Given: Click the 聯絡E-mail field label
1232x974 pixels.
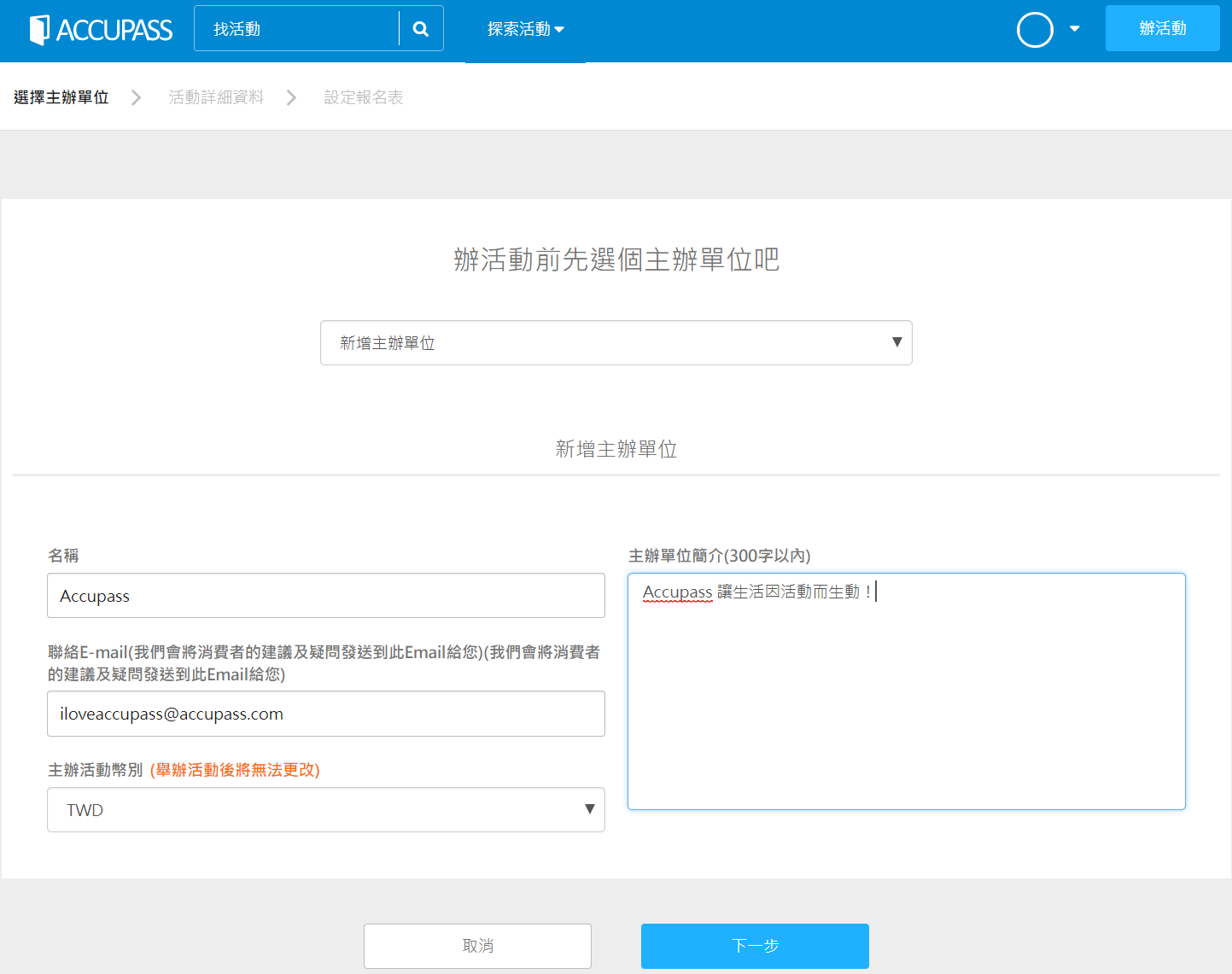Looking at the screenshot, I should 324,663.
